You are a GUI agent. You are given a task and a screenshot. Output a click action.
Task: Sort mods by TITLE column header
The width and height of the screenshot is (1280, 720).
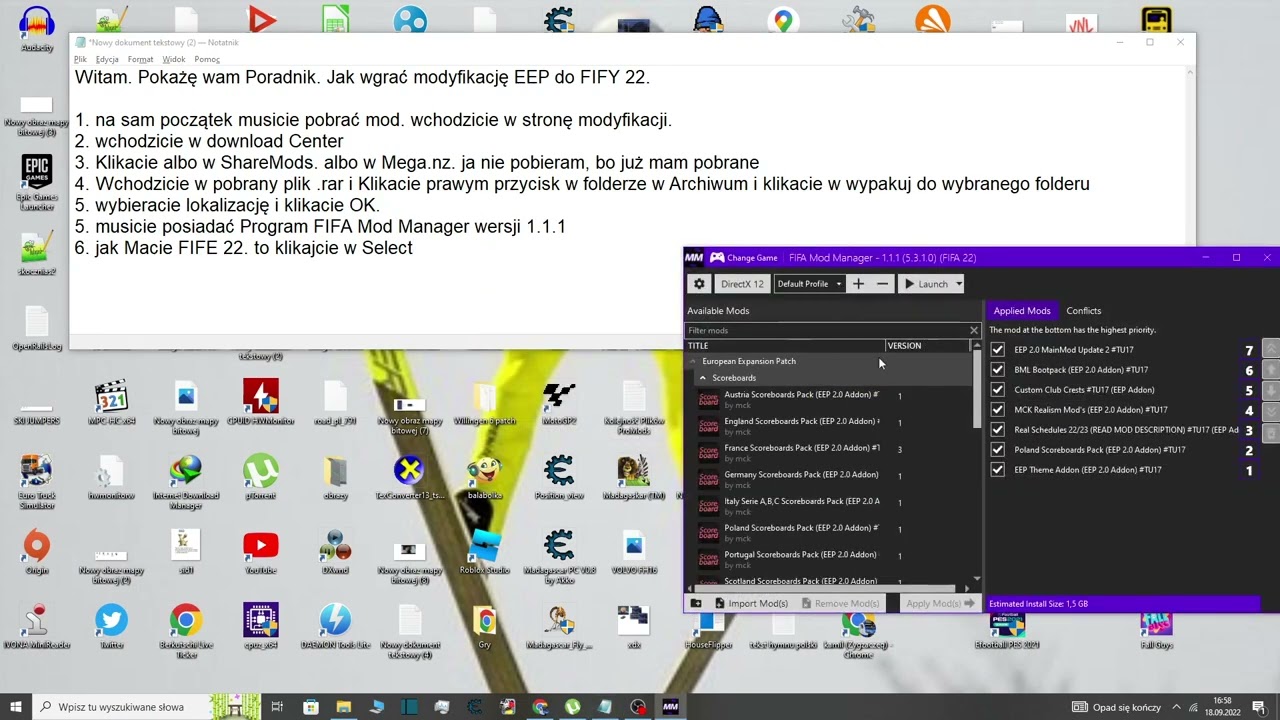point(785,346)
